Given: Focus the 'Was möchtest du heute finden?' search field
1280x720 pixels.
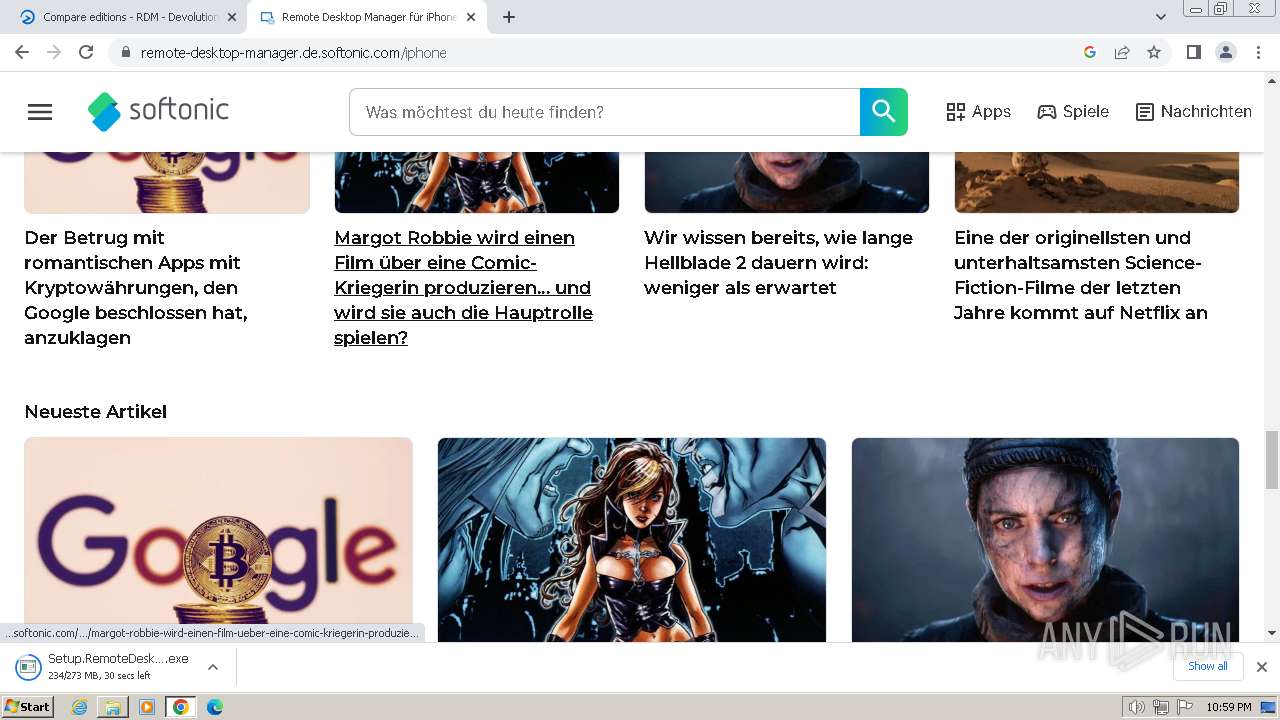Looking at the screenshot, I should pos(604,112).
